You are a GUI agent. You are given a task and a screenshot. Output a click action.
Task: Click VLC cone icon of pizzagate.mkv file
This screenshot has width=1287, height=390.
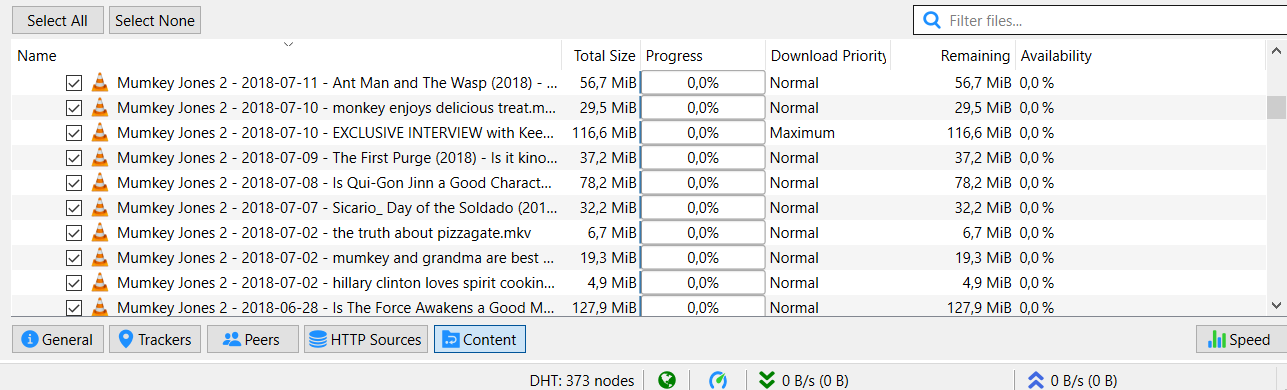[x=99, y=233]
